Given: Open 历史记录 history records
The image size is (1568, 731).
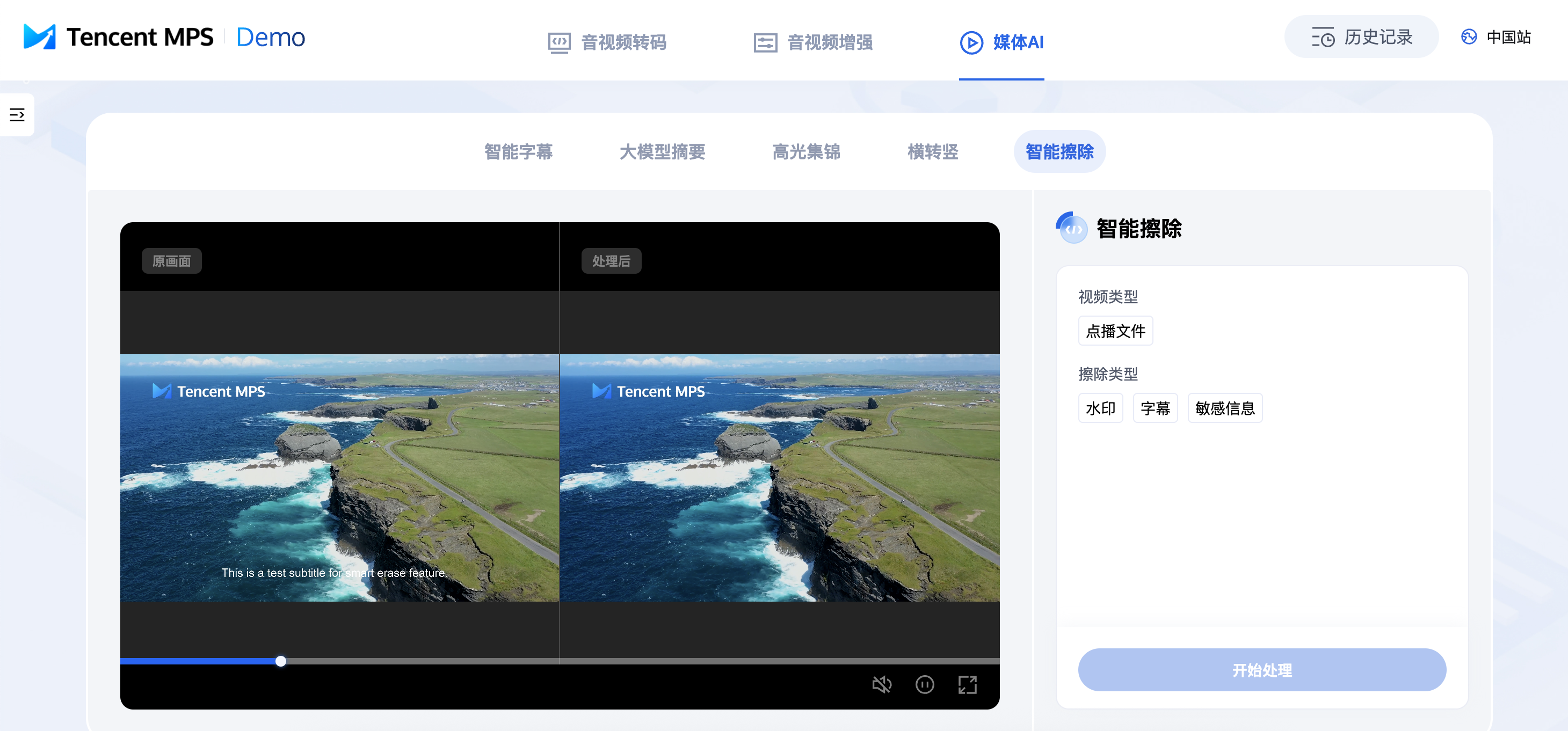Looking at the screenshot, I should 1361,37.
